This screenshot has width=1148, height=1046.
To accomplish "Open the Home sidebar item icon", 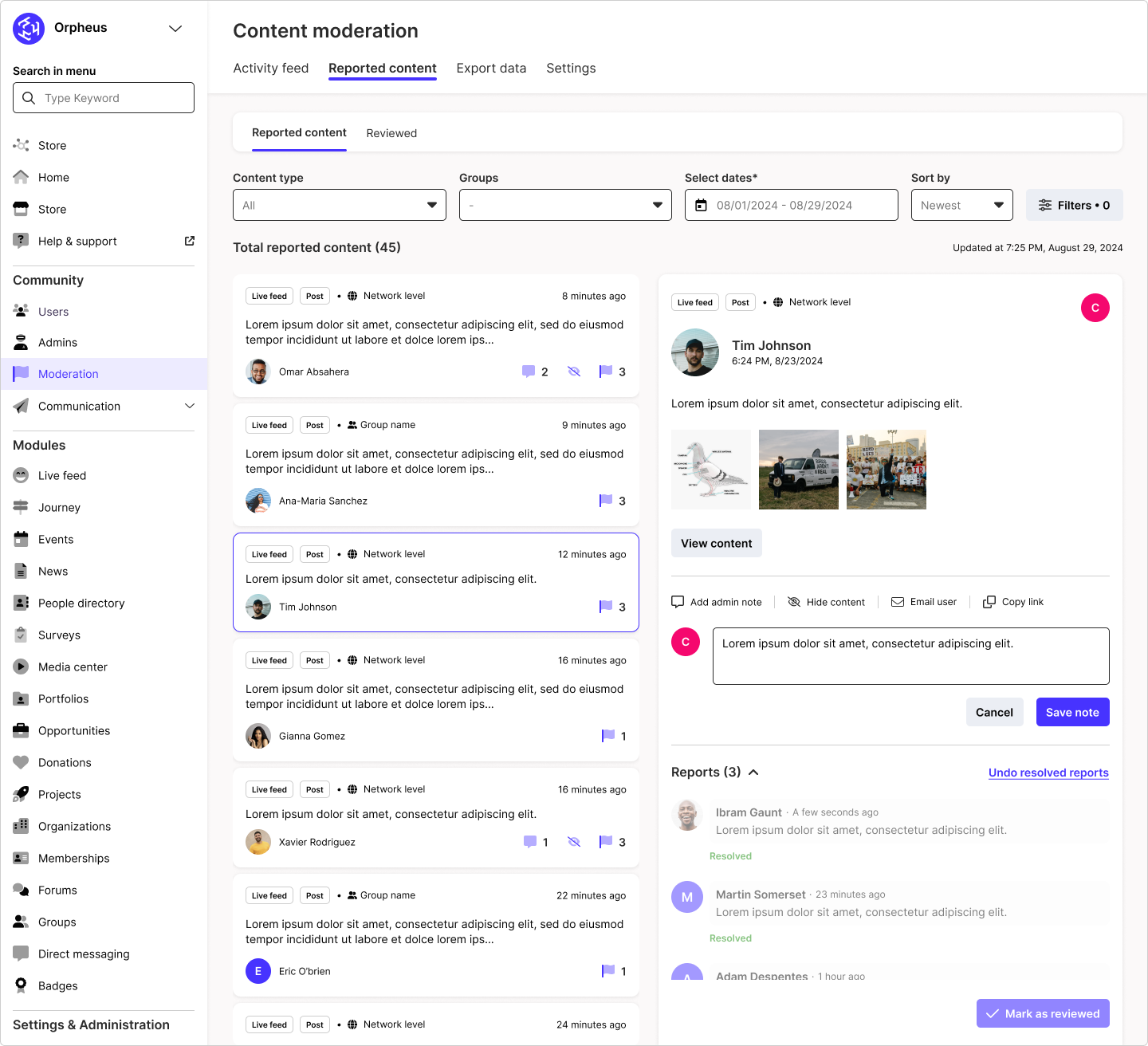I will 21,177.
